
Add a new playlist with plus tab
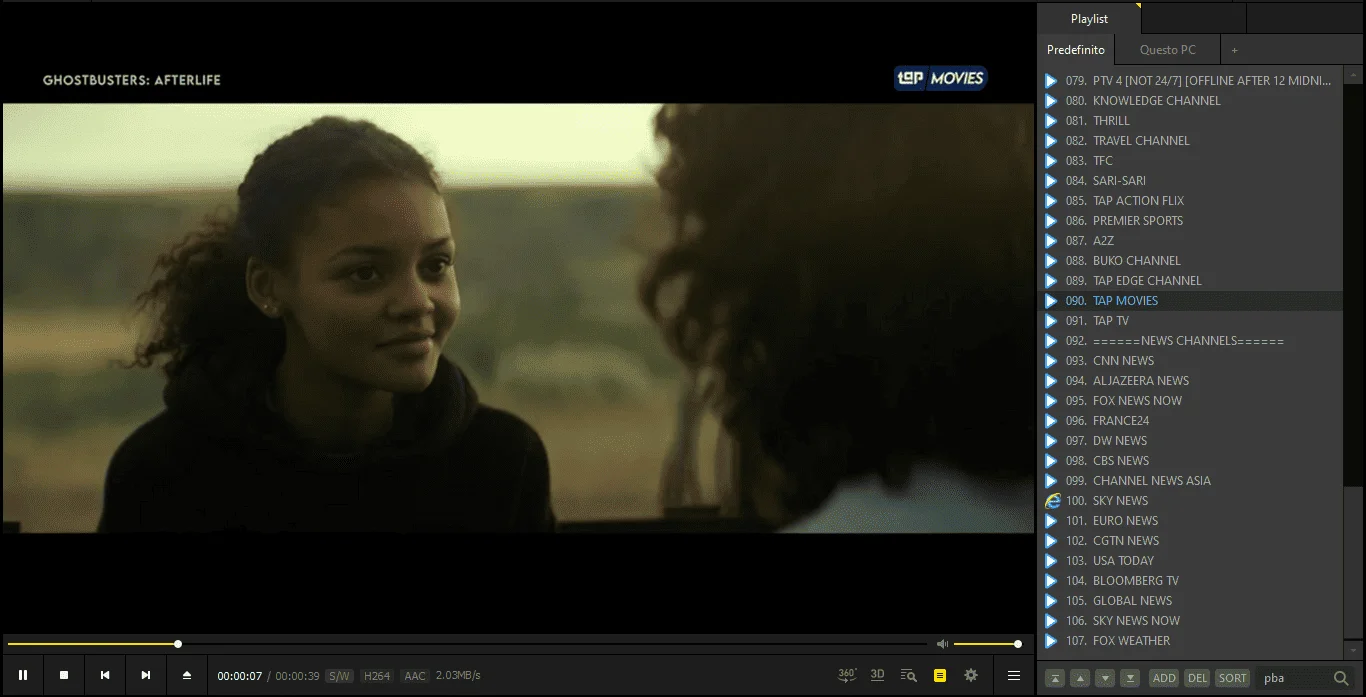pyautogui.click(x=1234, y=50)
